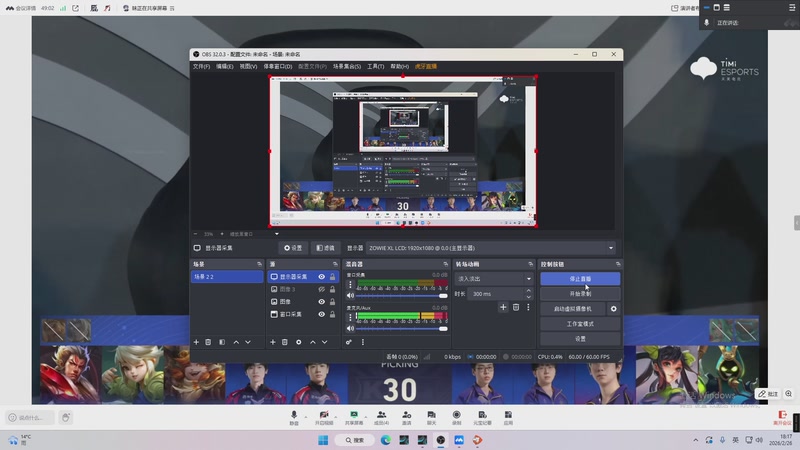Toggle visibility of the 图像 source
The height and width of the screenshot is (450, 800).
pyautogui.click(x=321, y=302)
